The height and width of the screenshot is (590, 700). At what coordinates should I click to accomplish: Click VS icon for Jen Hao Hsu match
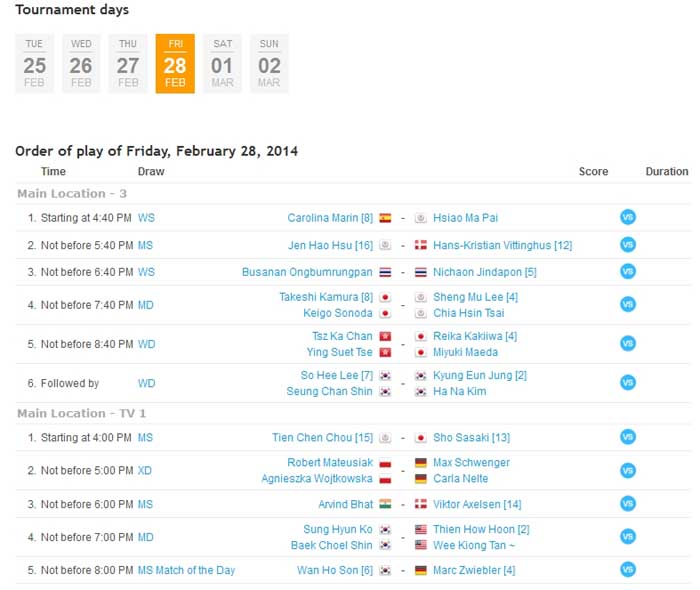click(628, 244)
